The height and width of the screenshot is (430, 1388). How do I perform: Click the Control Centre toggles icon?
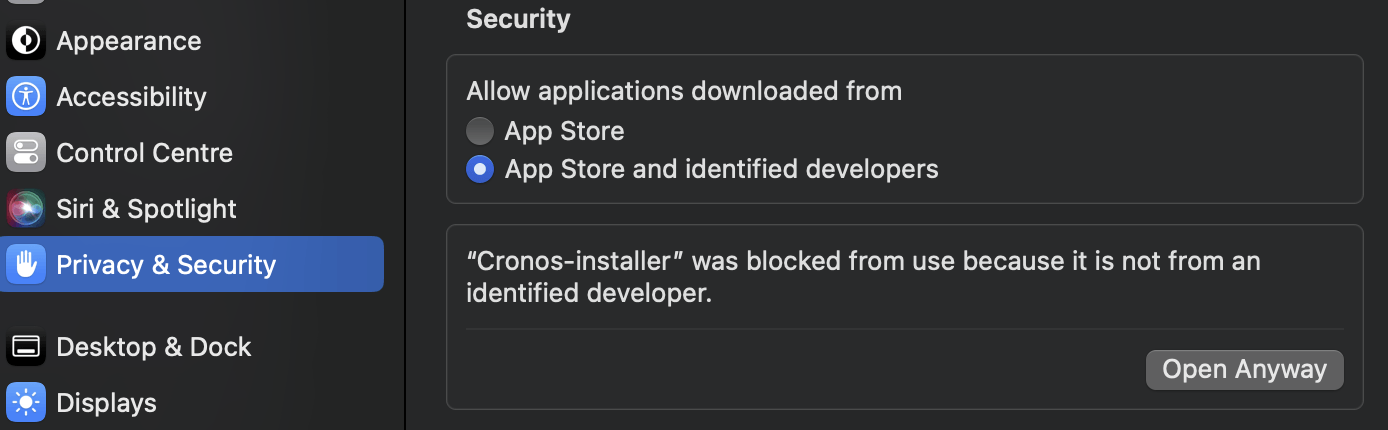coord(26,153)
